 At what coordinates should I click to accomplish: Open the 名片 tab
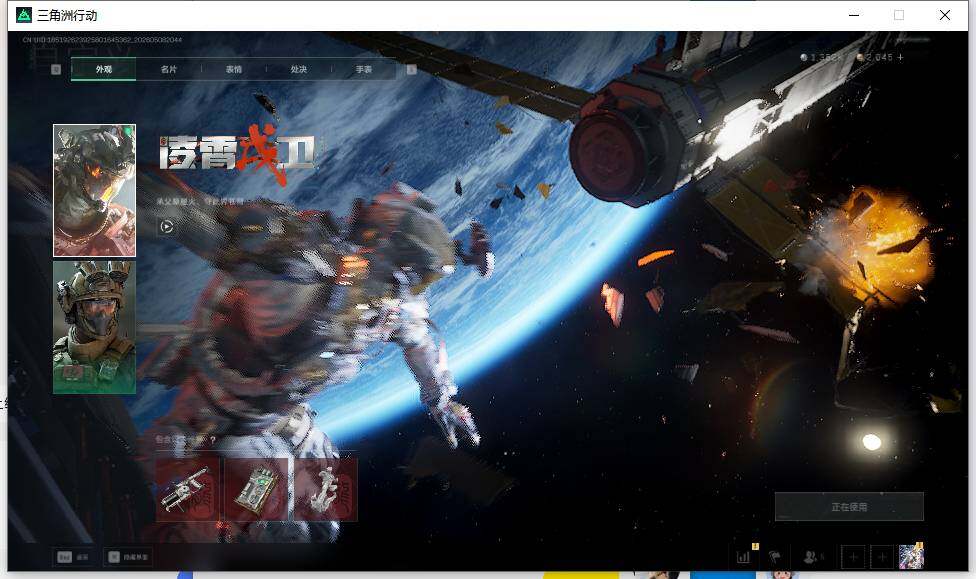point(169,69)
